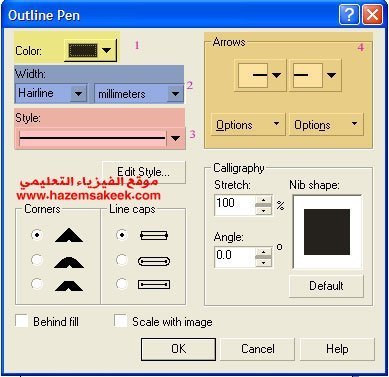Close the Outline Pen dialog
Image resolution: width=389 pixels, height=377 pixels.
pos(373,15)
